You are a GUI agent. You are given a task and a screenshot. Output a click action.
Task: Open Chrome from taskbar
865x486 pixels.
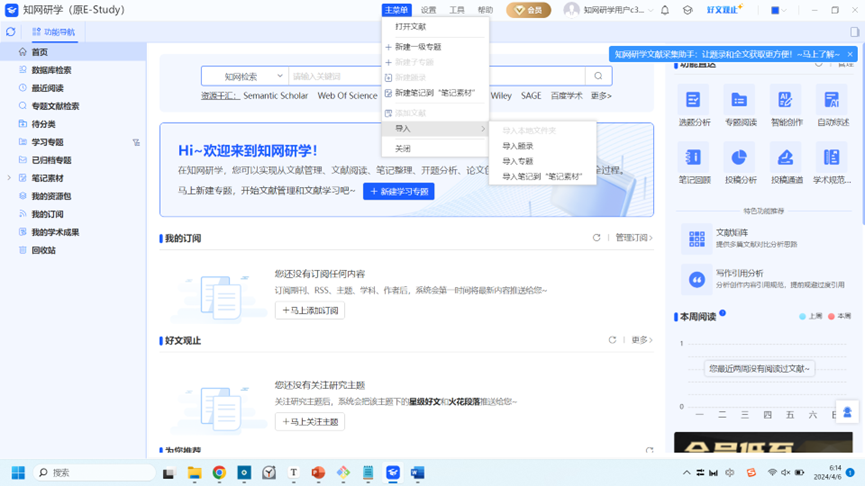219,473
